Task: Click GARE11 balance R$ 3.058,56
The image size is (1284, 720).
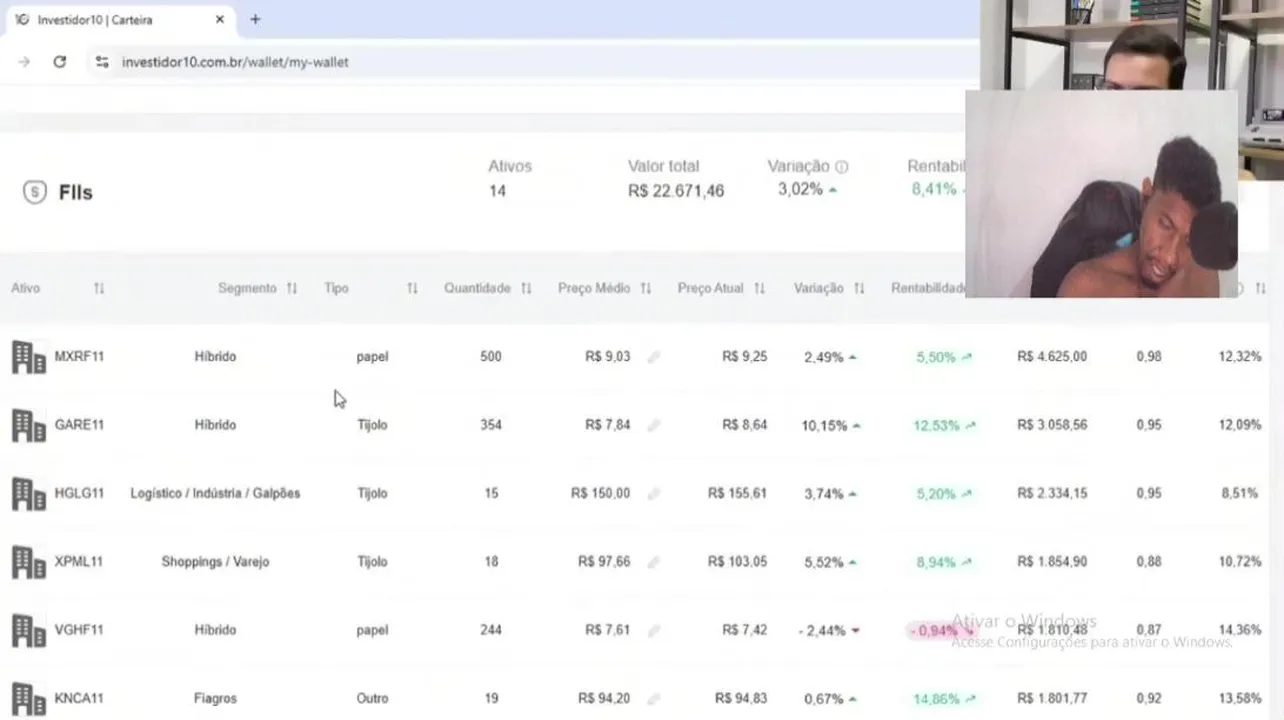Action: coord(1052,425)
